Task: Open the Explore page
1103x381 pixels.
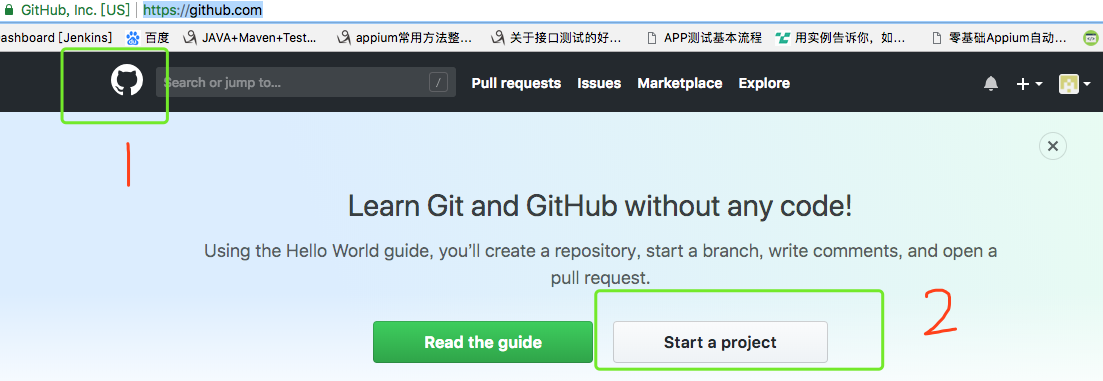Action: click(764, 83)
